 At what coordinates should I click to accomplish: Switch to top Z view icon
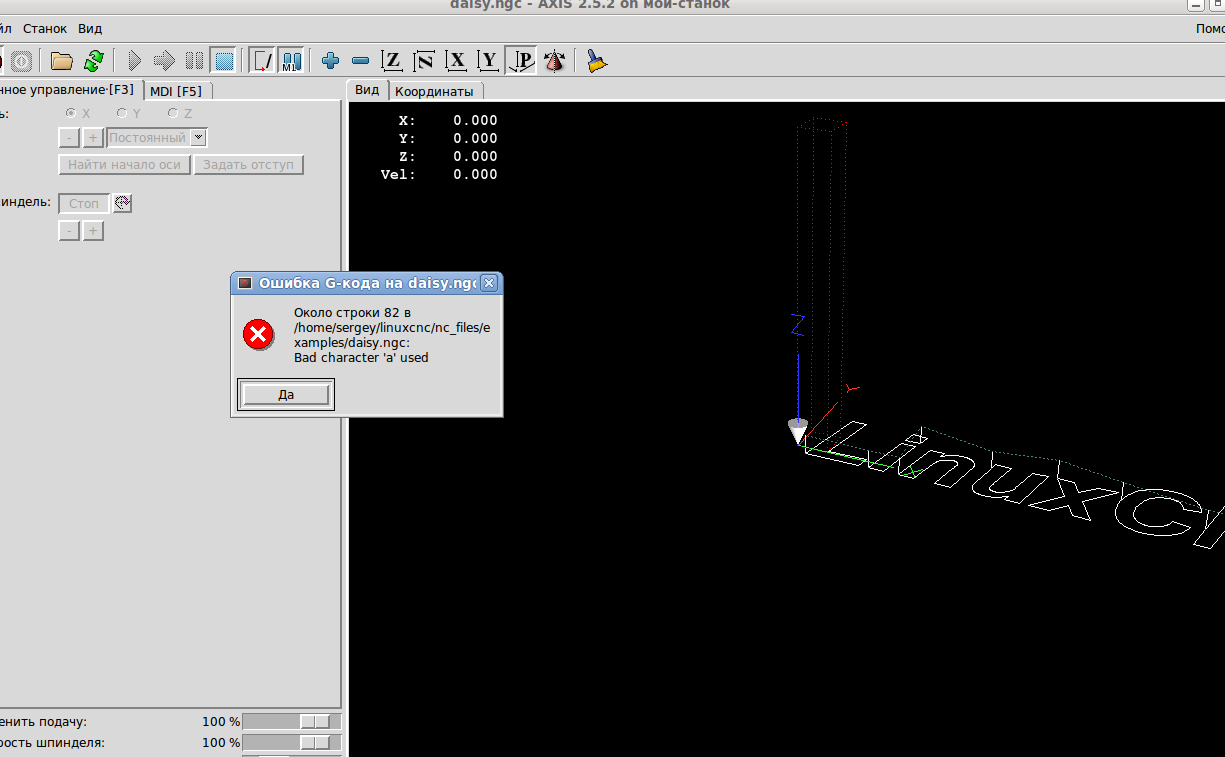click(x=393, y=61)
